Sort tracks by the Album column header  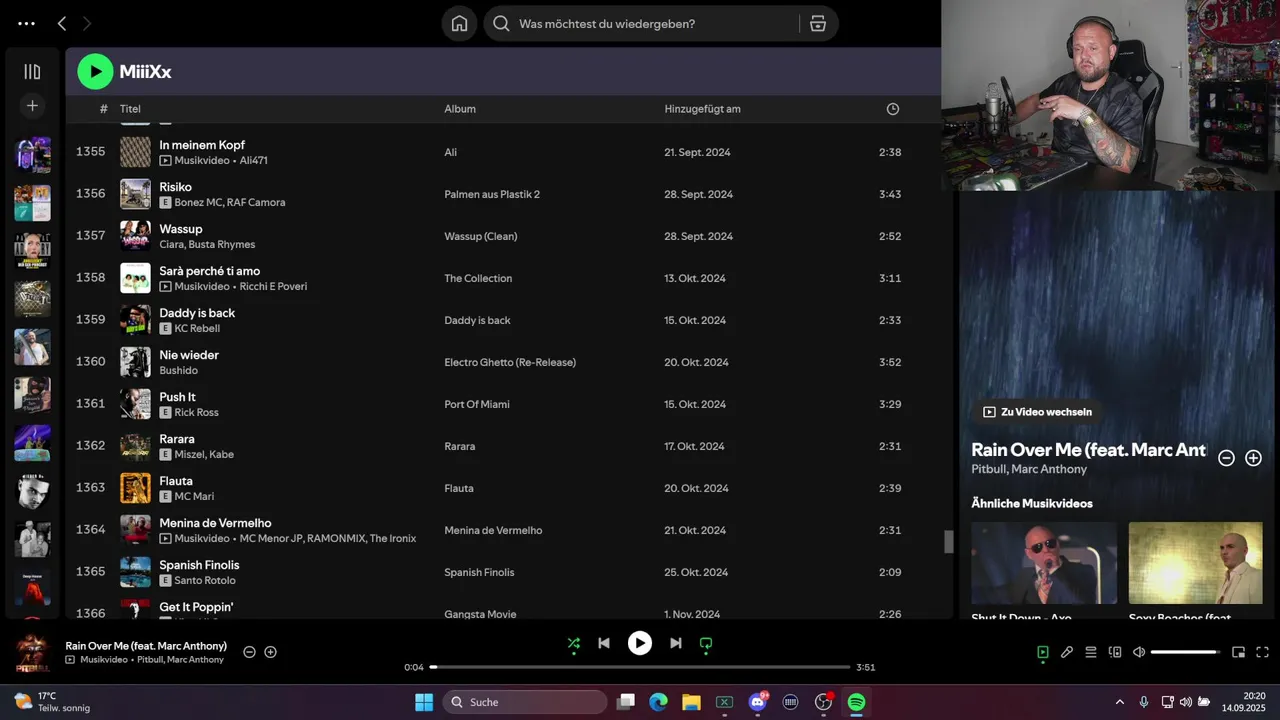(460, 109)
